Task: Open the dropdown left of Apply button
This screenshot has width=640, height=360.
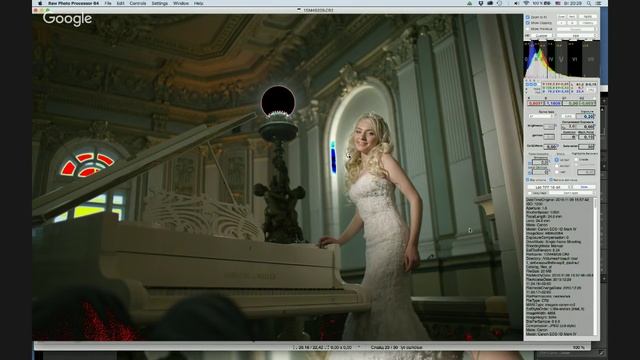Action: click(x=549, y=187)
